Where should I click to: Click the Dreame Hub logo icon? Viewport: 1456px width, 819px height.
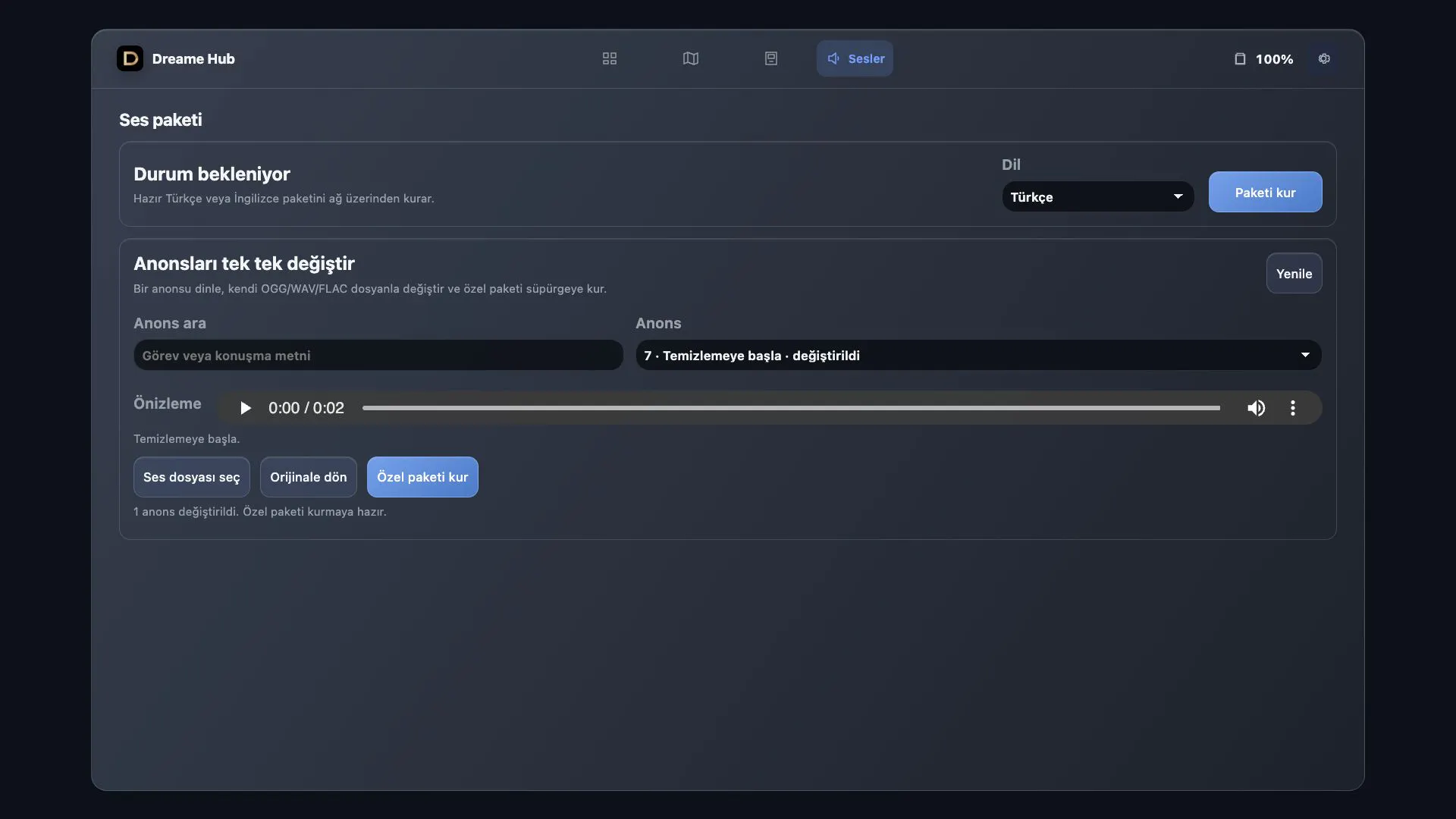coord(130,58)
